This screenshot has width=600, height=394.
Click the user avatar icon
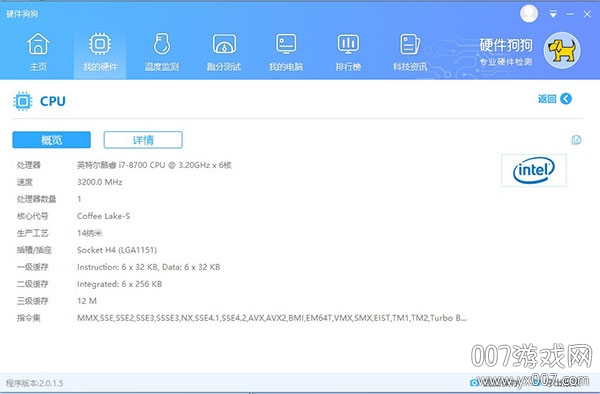coord(529,14)
